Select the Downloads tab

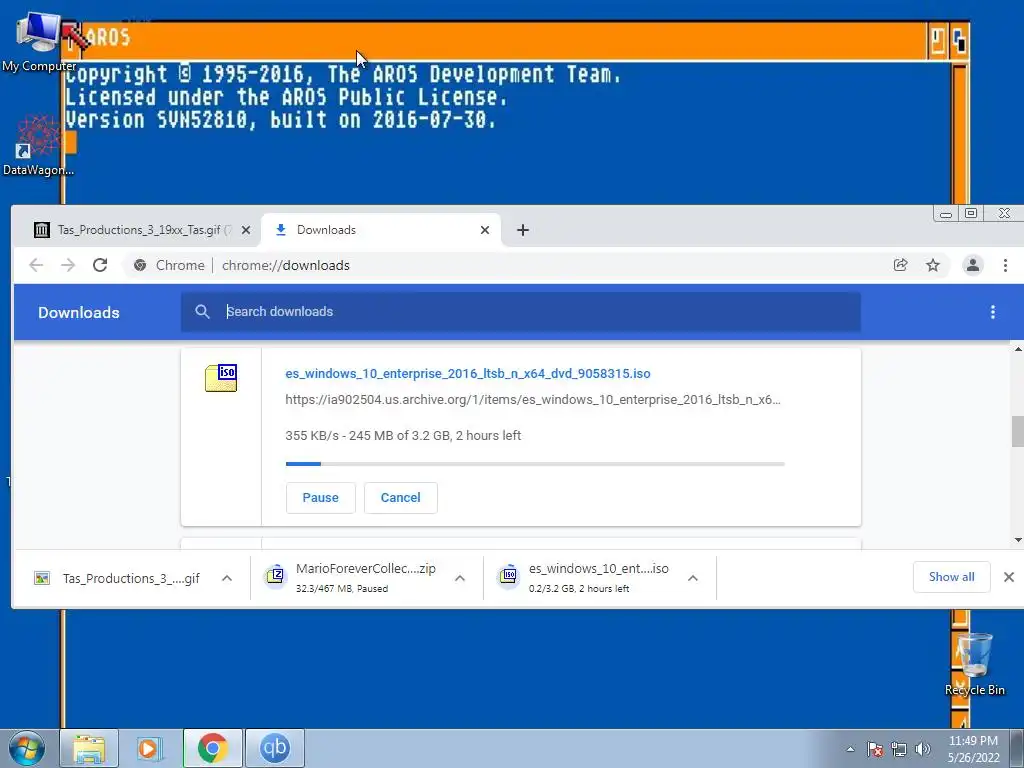(x=380, y=230)
